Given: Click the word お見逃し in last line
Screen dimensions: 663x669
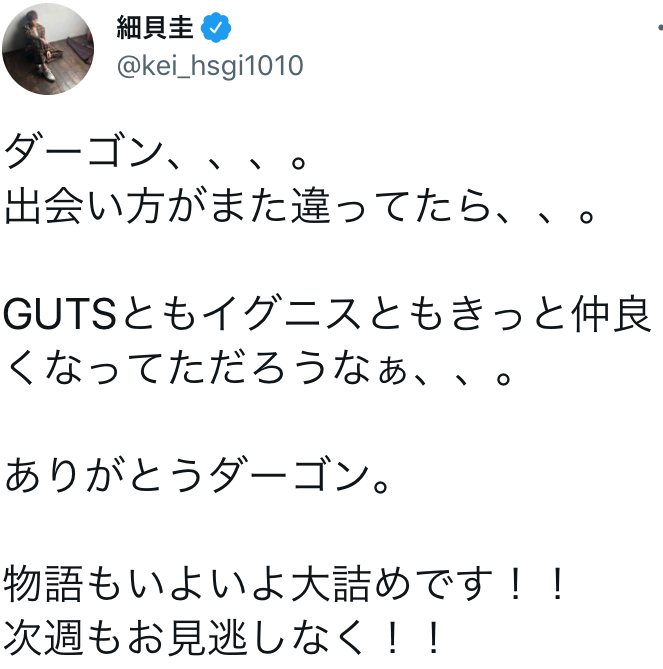Looking at the screenshot, I should point(207,637).
